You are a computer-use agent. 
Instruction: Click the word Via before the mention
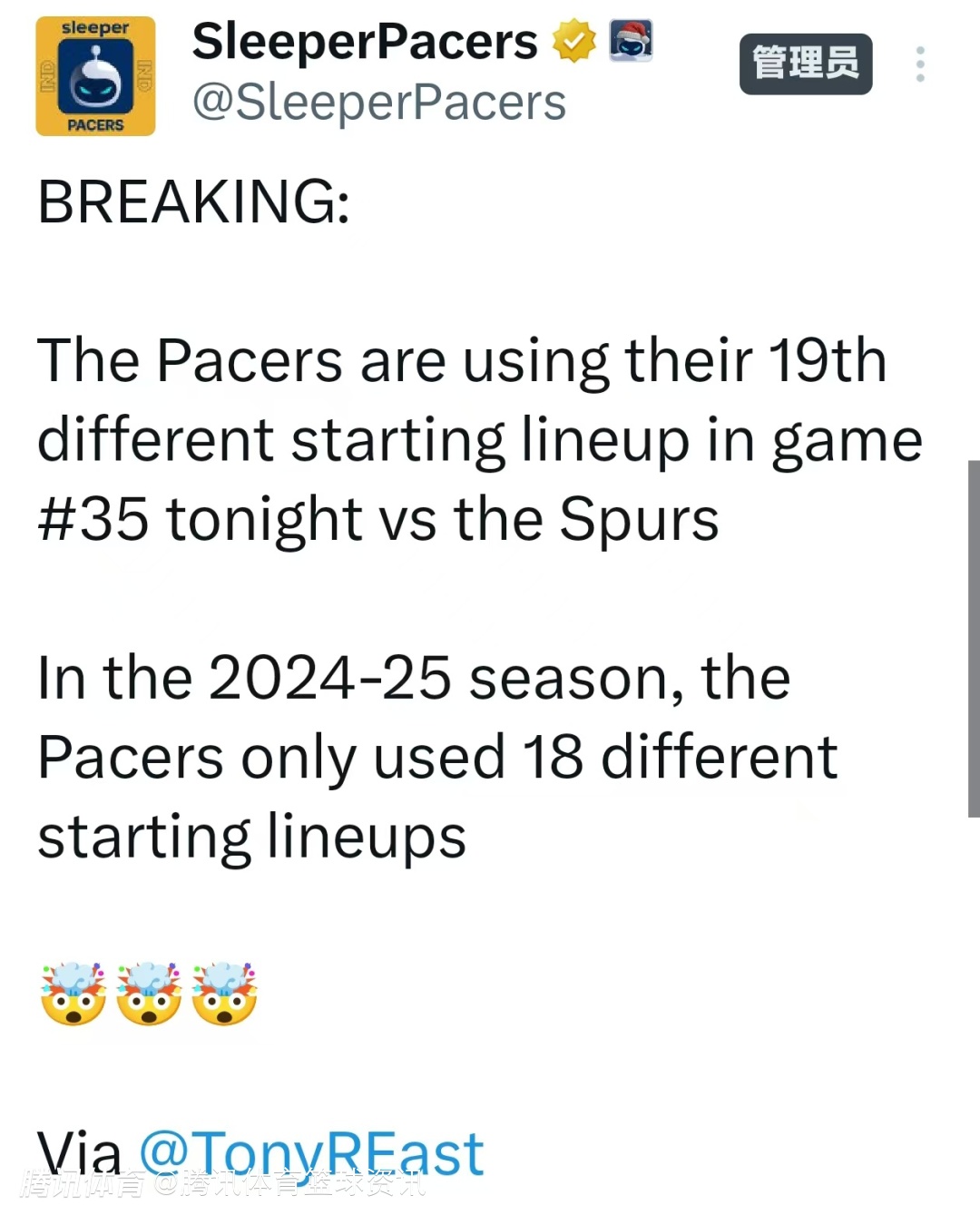(79, 1153)
